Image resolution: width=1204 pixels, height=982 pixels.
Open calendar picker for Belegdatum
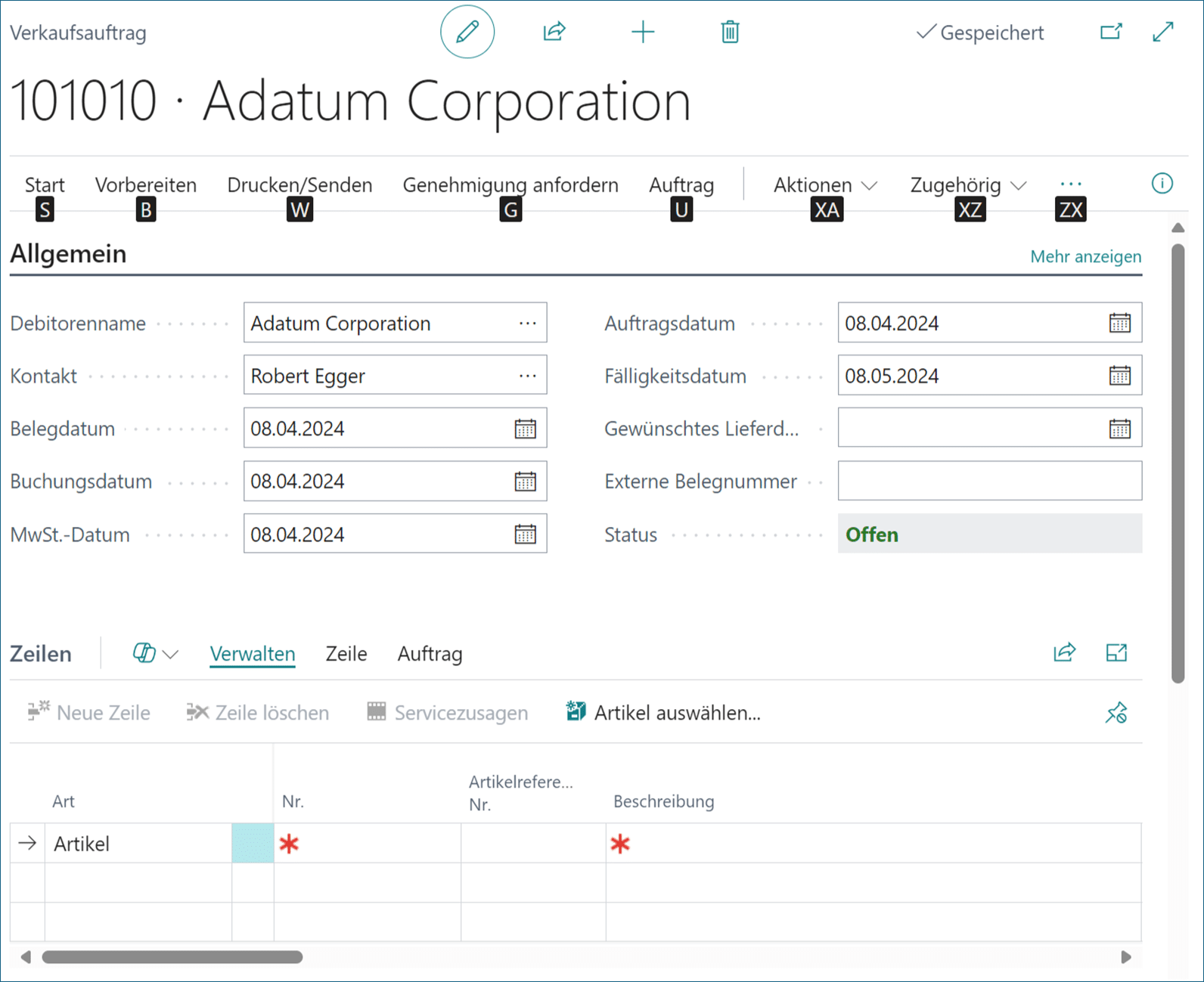(525, 429)
